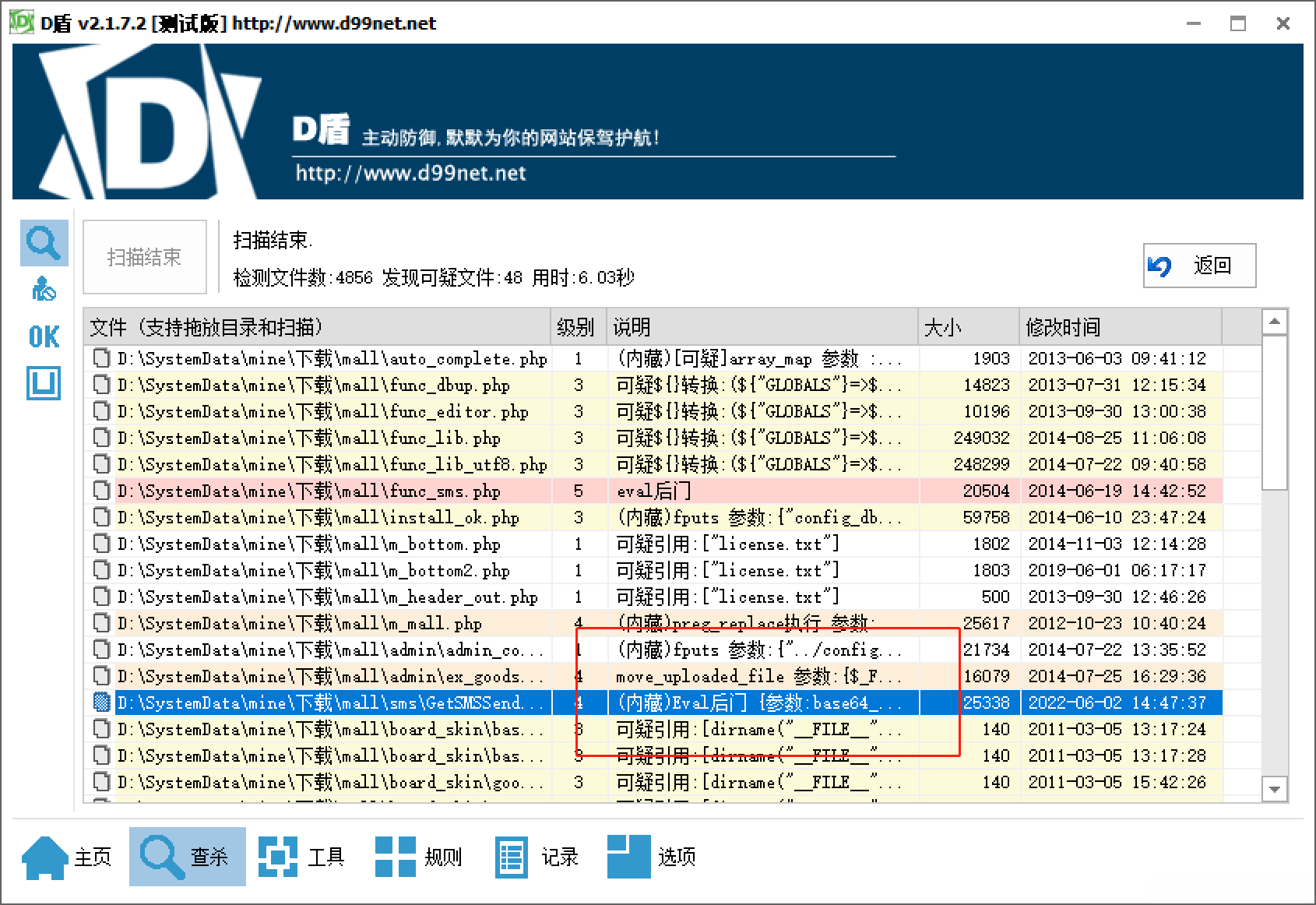Open the 主页 home tab
This screenshot has width=1316, height=905.
coord(66,857)
